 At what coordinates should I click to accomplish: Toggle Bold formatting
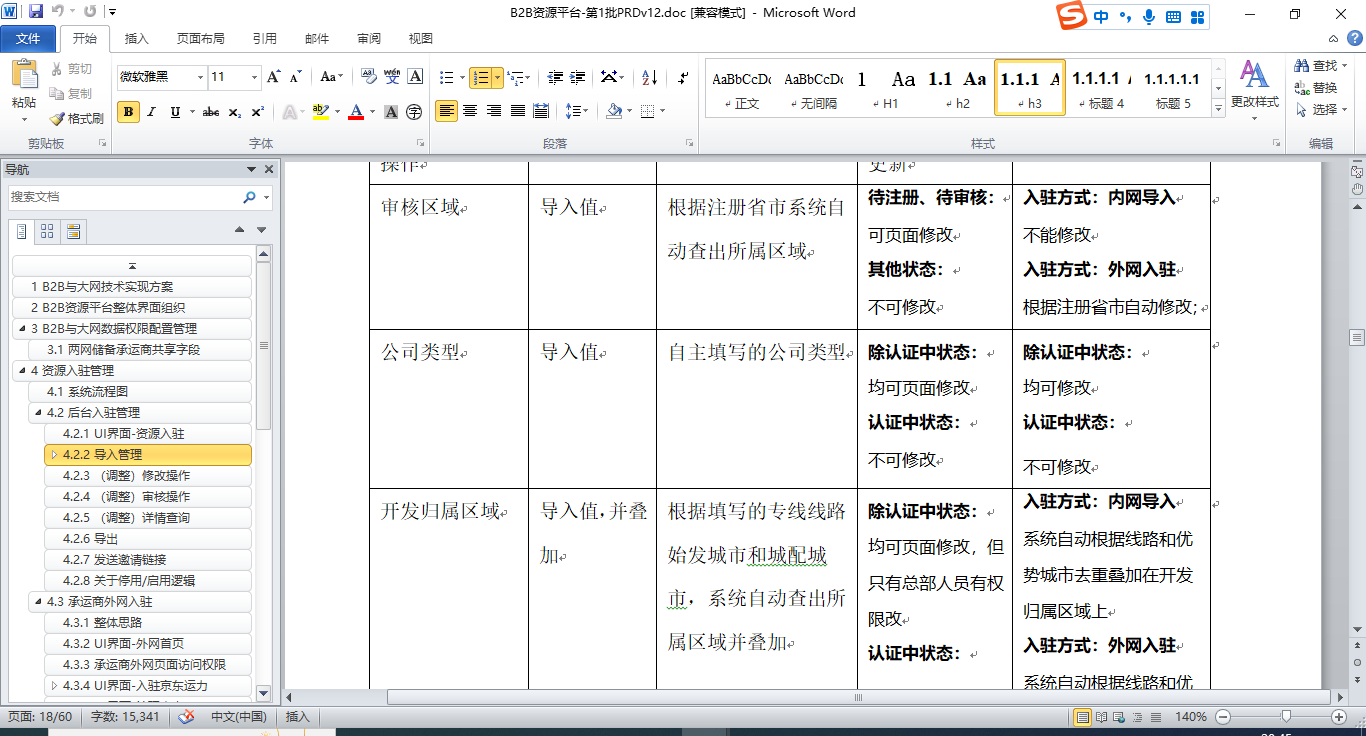click(x=128, y=112)
